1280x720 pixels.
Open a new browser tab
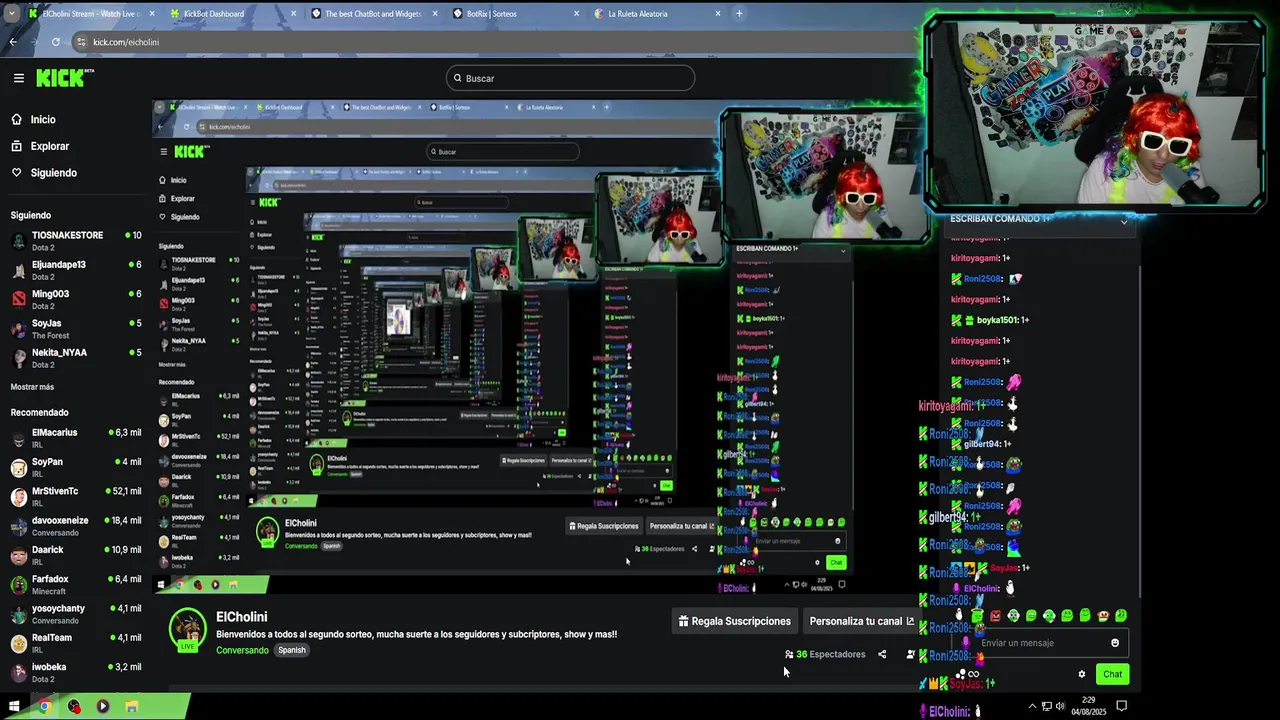[x=739, y=14]
